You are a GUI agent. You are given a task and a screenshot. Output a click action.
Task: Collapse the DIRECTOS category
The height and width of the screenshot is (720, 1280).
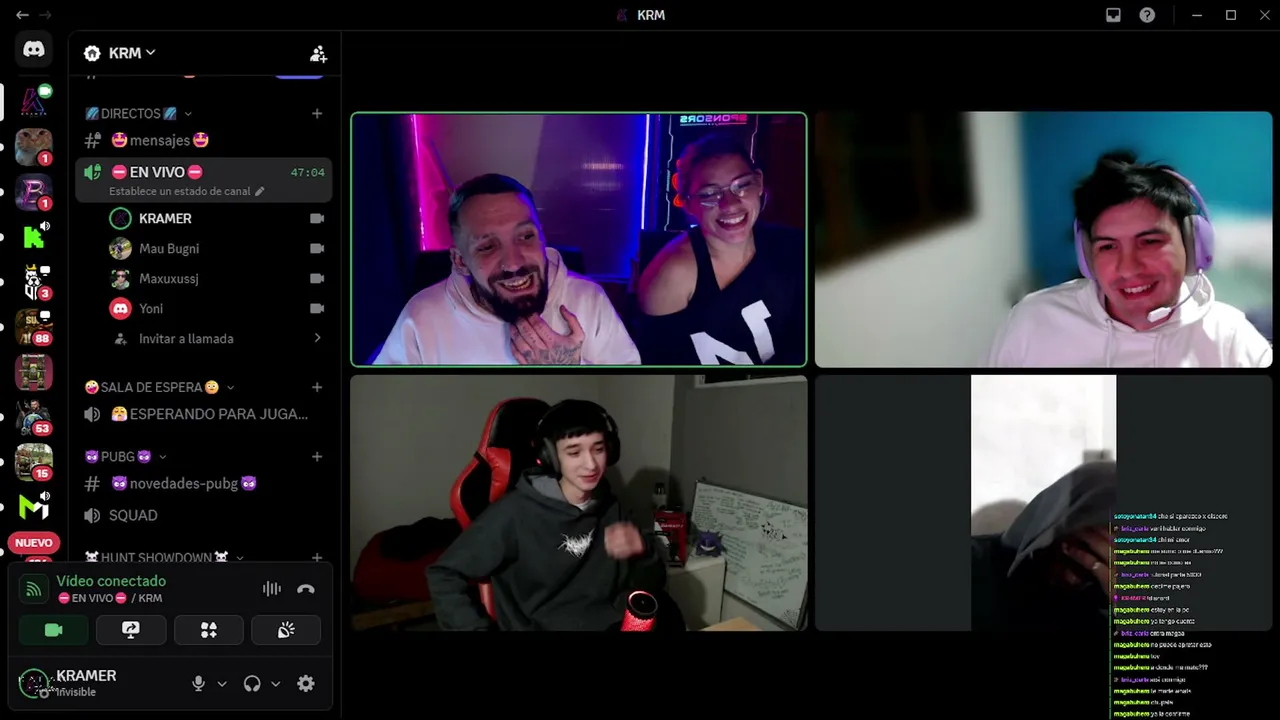(x=138, y=114)
